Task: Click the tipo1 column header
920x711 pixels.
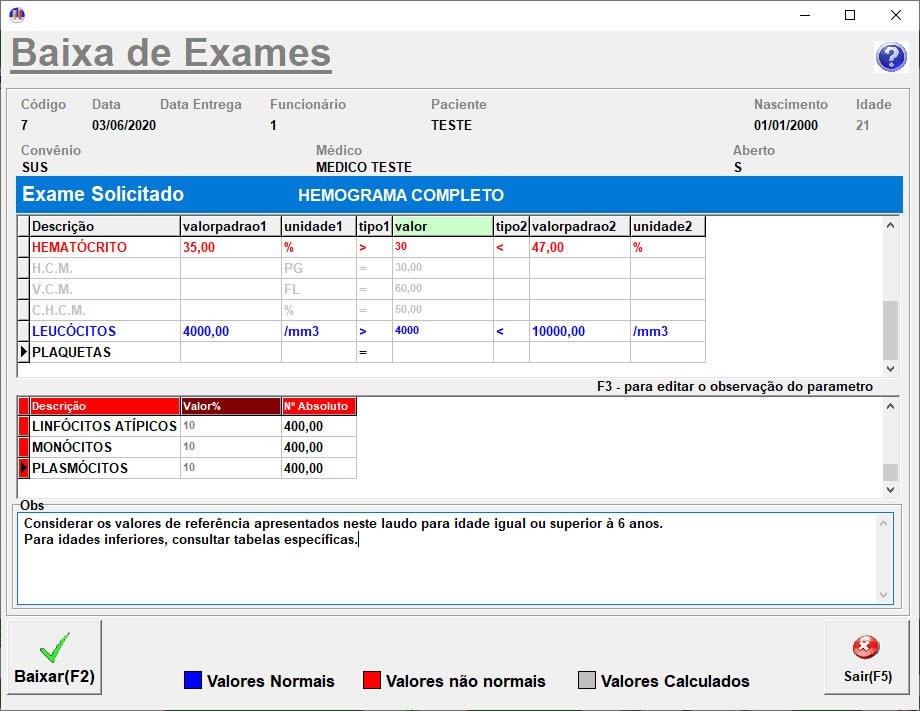Action: (374, 226)
